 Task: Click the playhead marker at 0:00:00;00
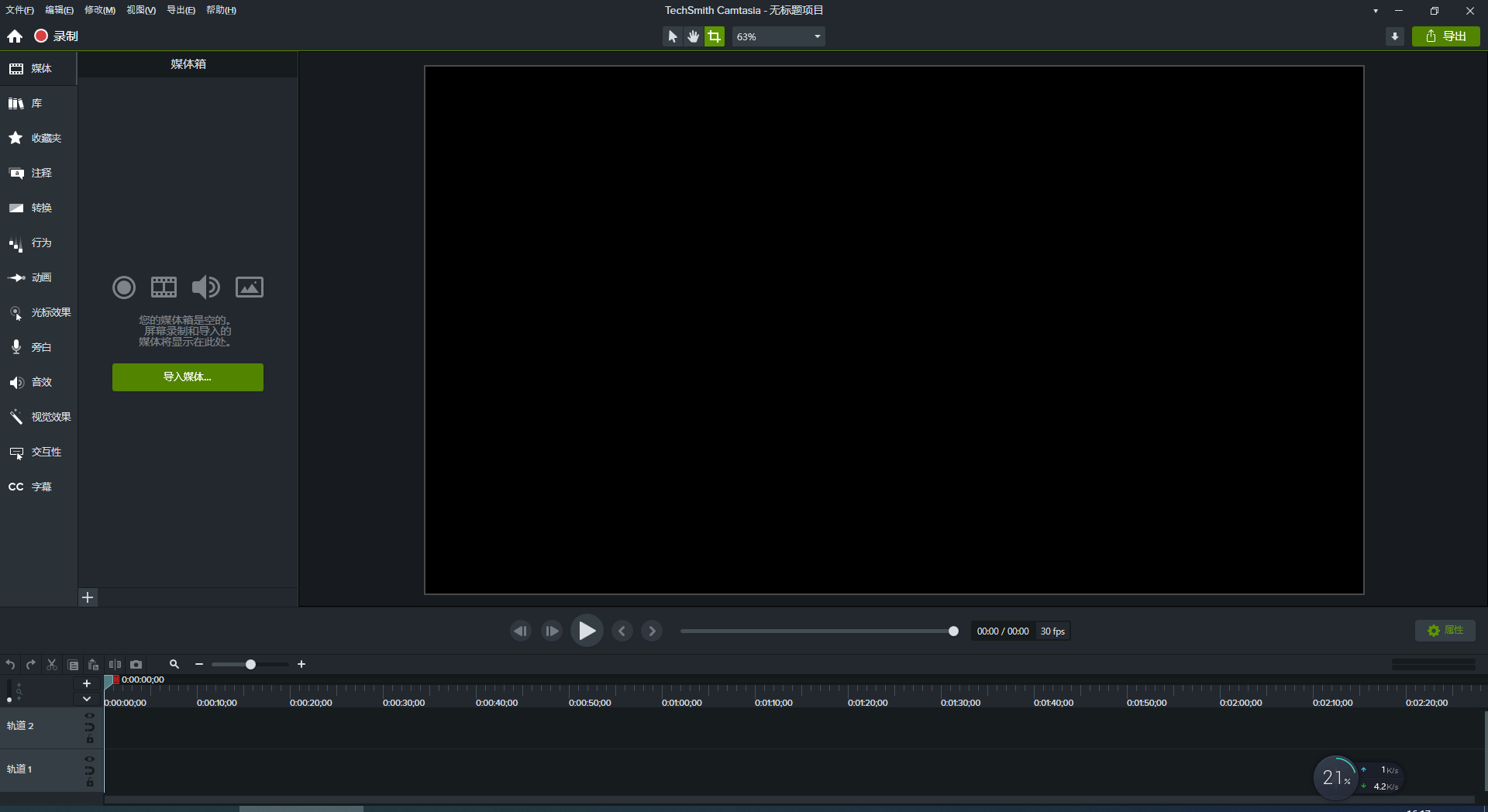click(116, 680)
